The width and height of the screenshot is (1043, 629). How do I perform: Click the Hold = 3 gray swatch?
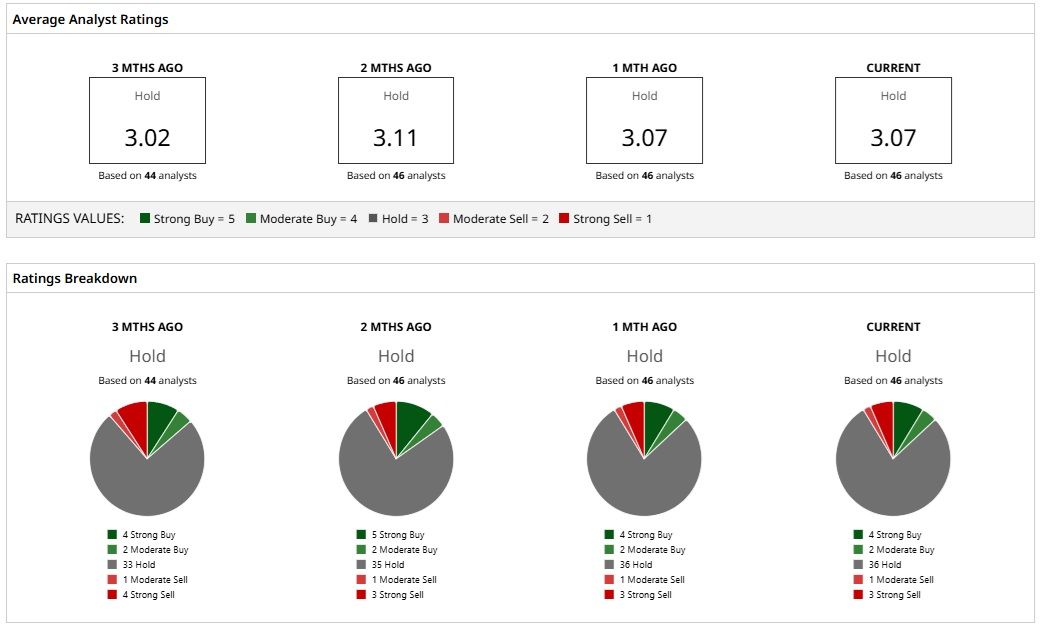373,218
